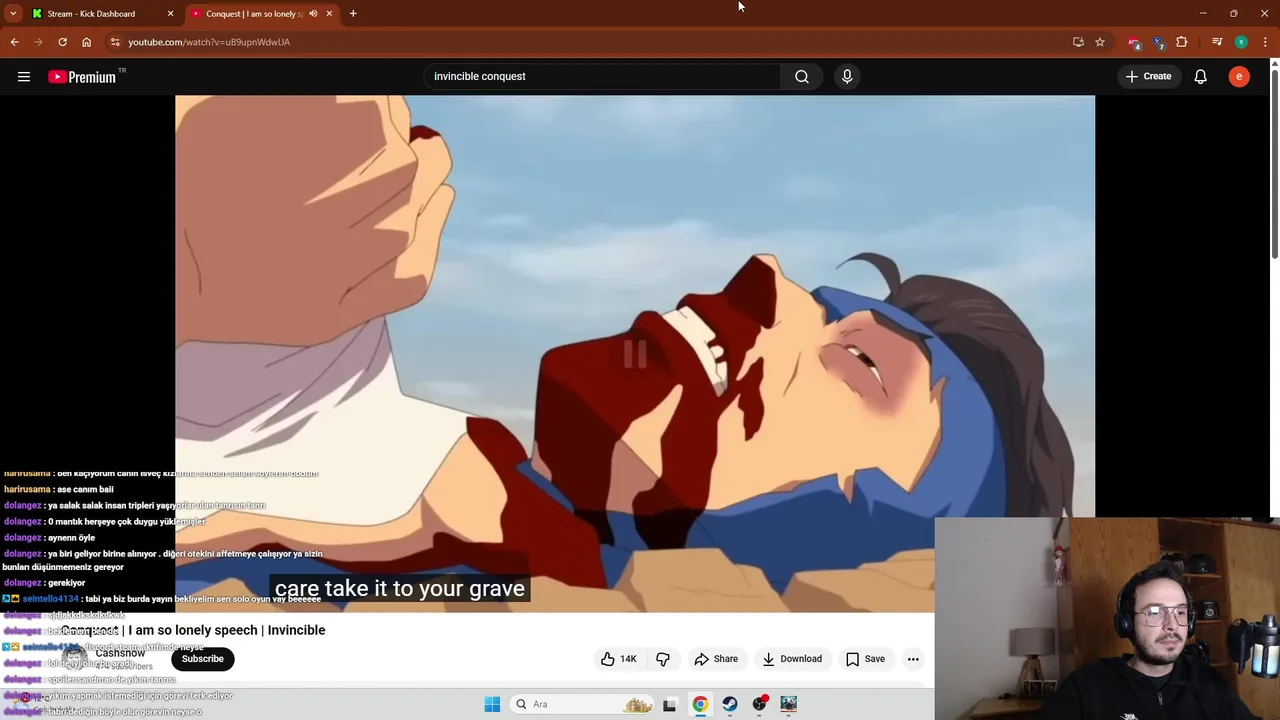Start voice search with the microphone icon
The height and width of the screenshot is (720, 1280).
coord(847,76)
